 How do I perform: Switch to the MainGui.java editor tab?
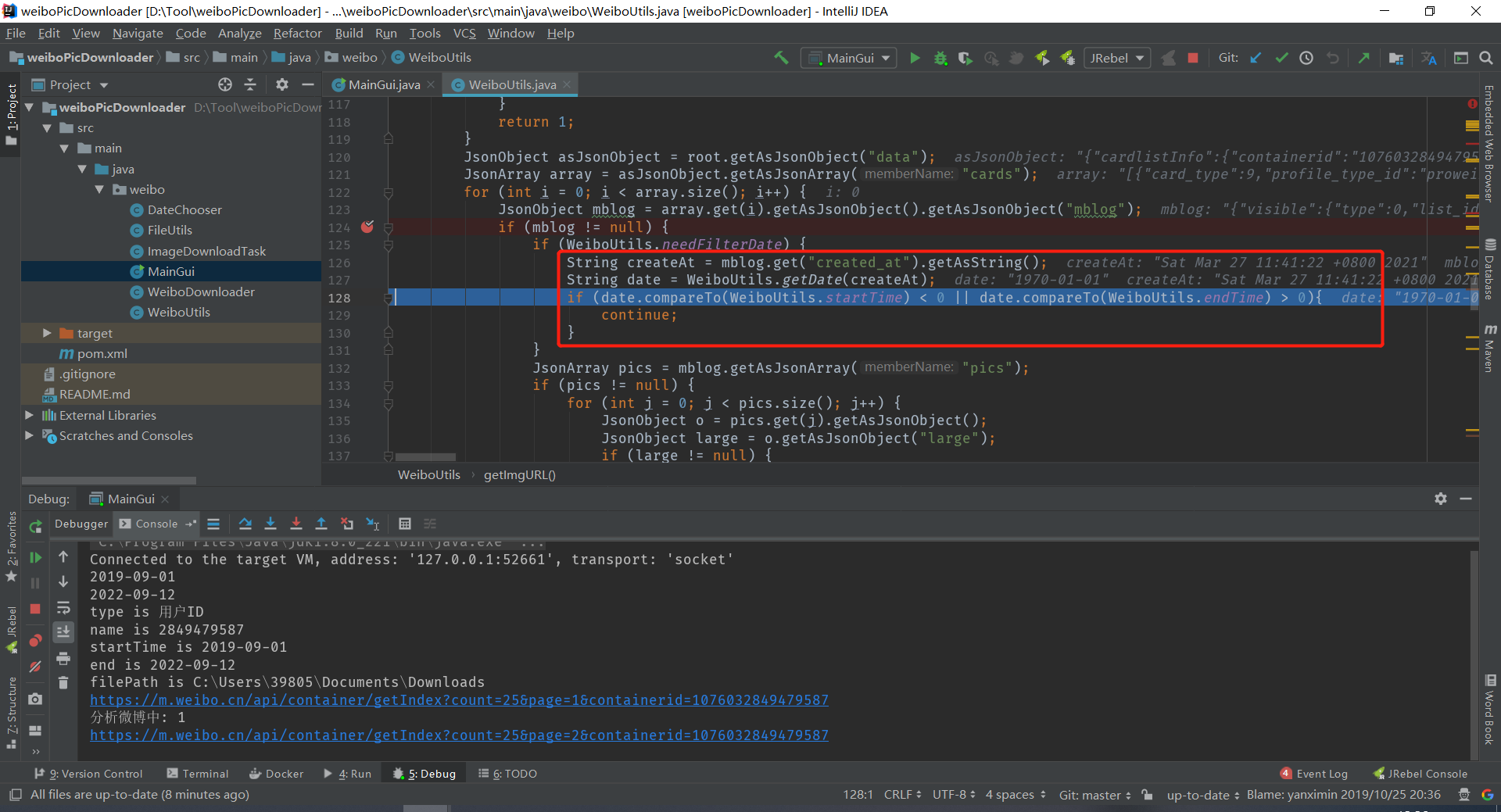[383, 84]
